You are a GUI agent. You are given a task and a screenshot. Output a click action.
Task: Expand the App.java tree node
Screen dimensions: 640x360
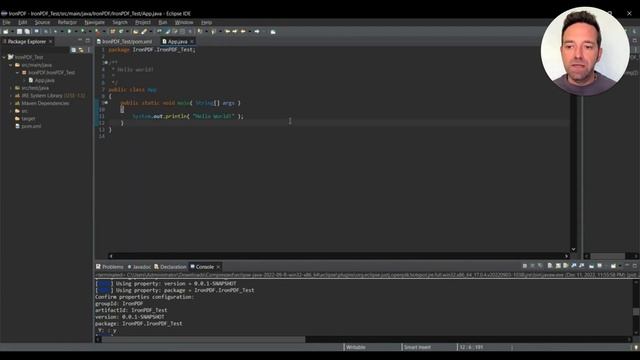[24, 80]
